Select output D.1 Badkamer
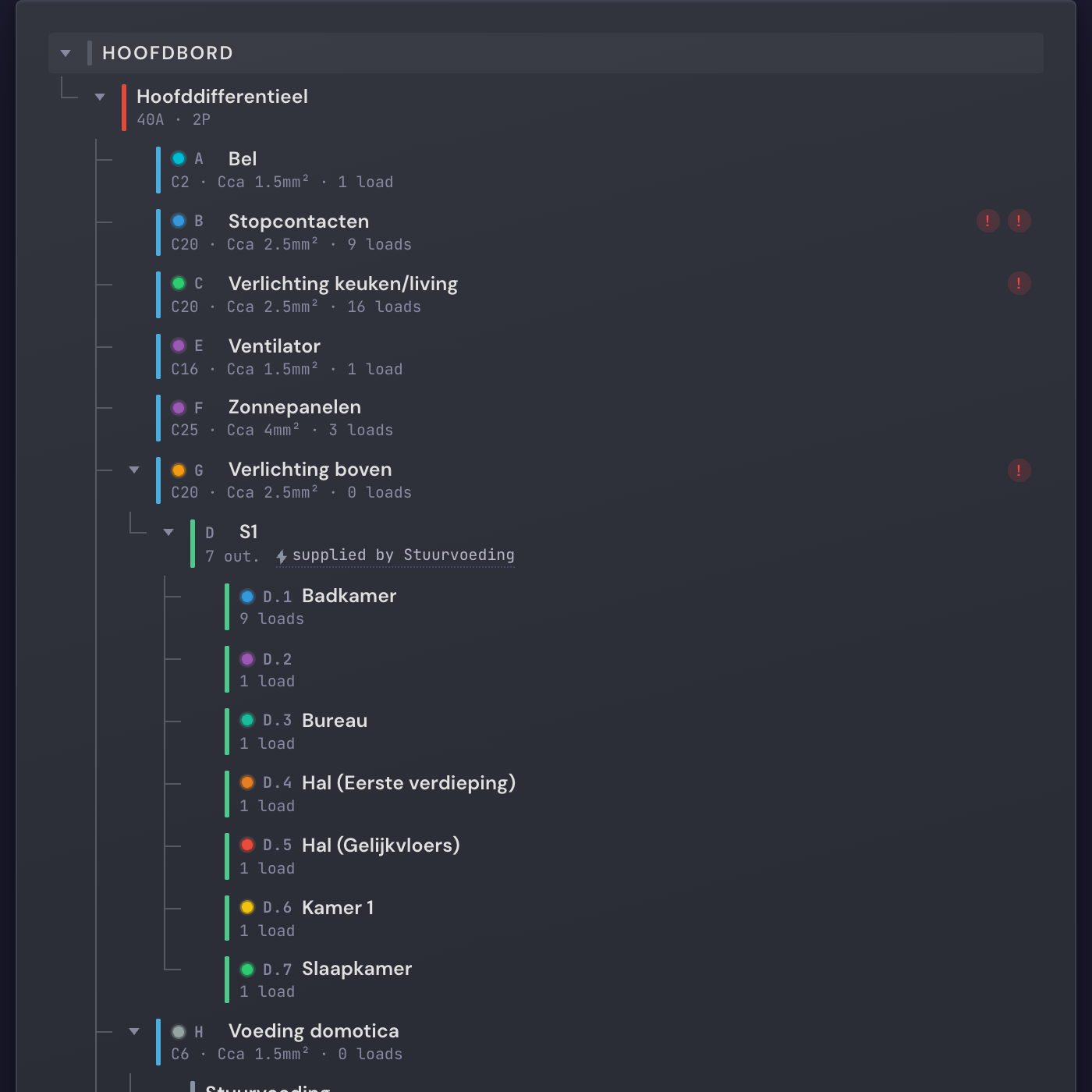 (633, 607)
